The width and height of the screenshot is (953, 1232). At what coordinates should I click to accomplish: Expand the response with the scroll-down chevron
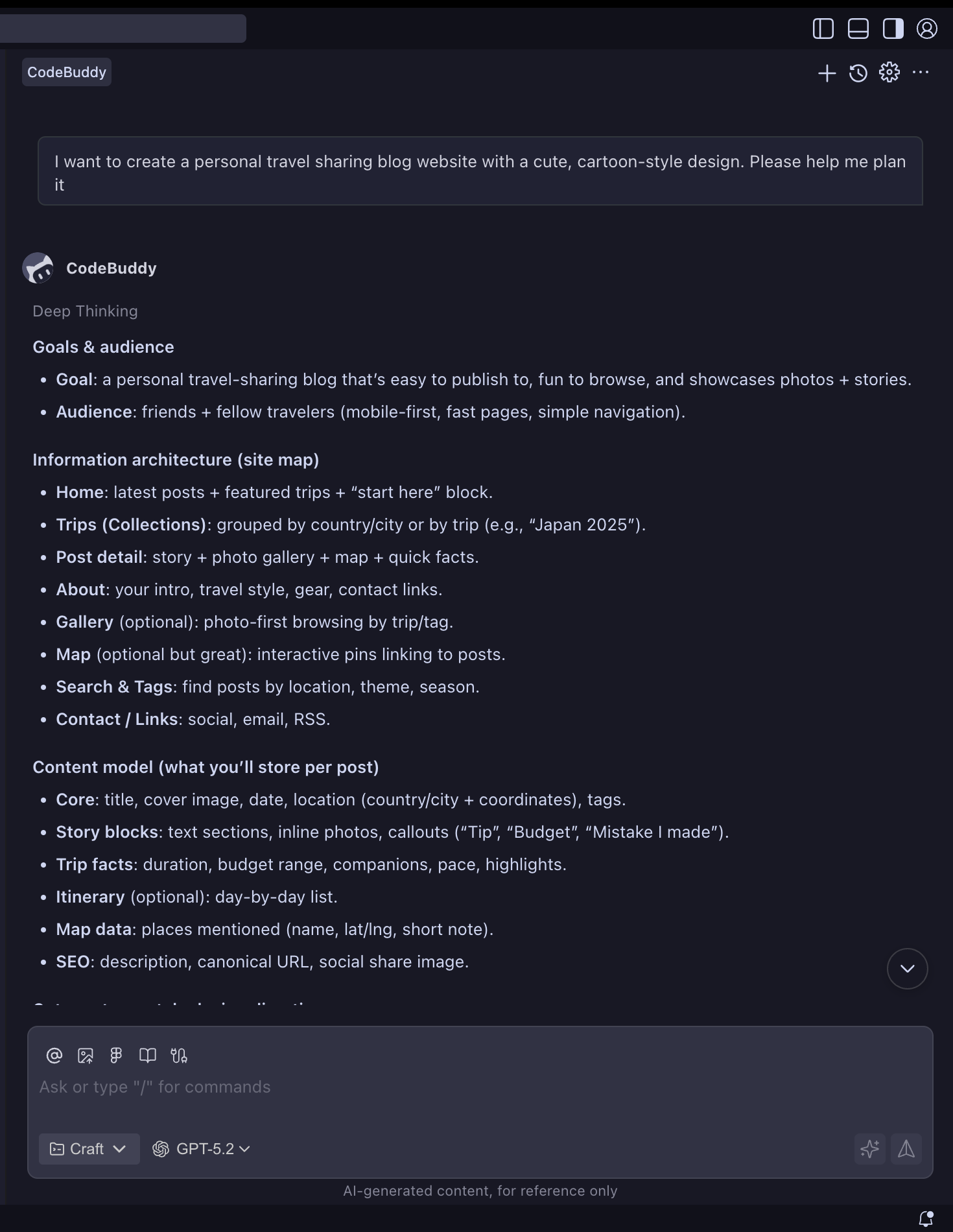pos(907,968)
